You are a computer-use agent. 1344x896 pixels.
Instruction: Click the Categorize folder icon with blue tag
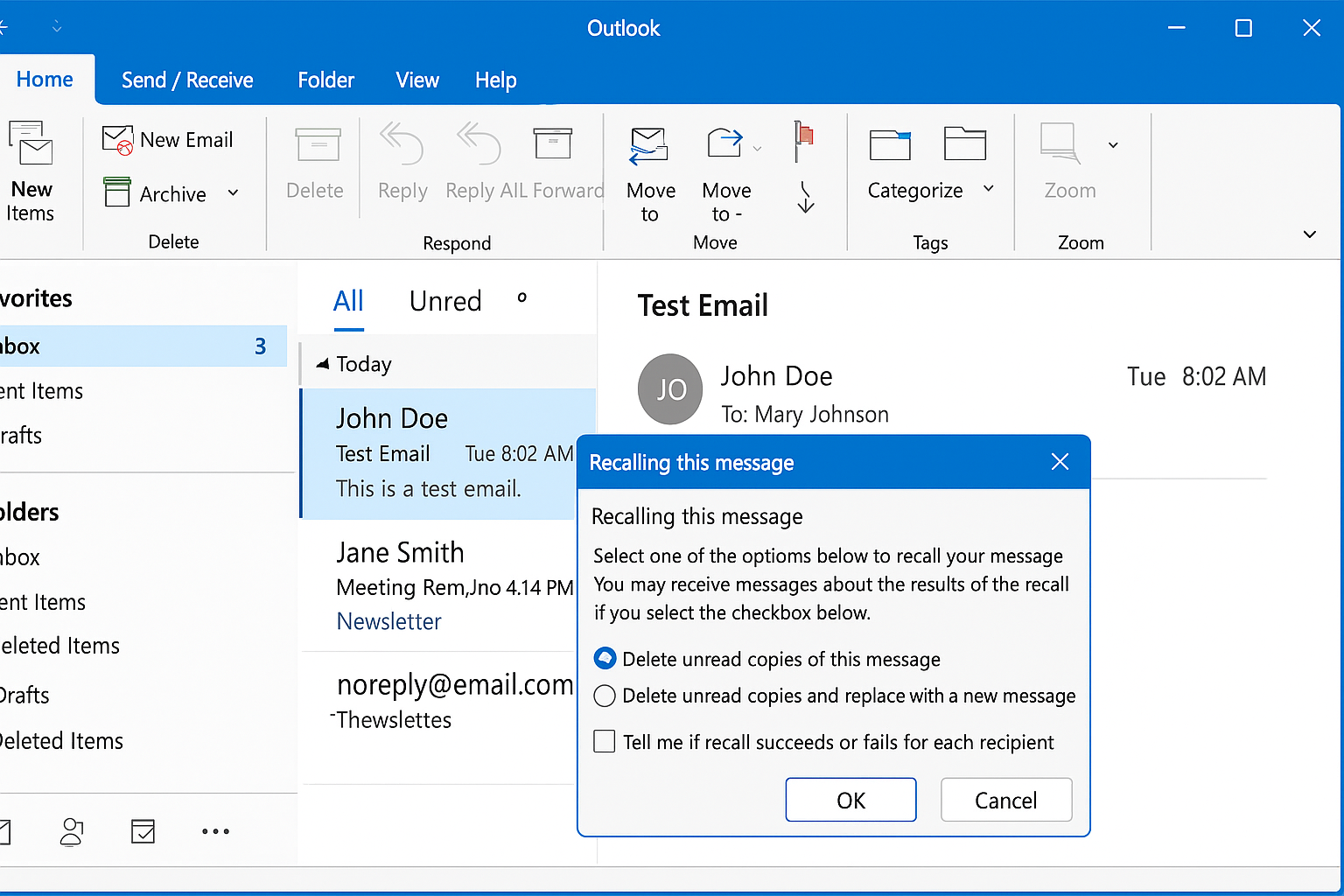tap(890, 145)
